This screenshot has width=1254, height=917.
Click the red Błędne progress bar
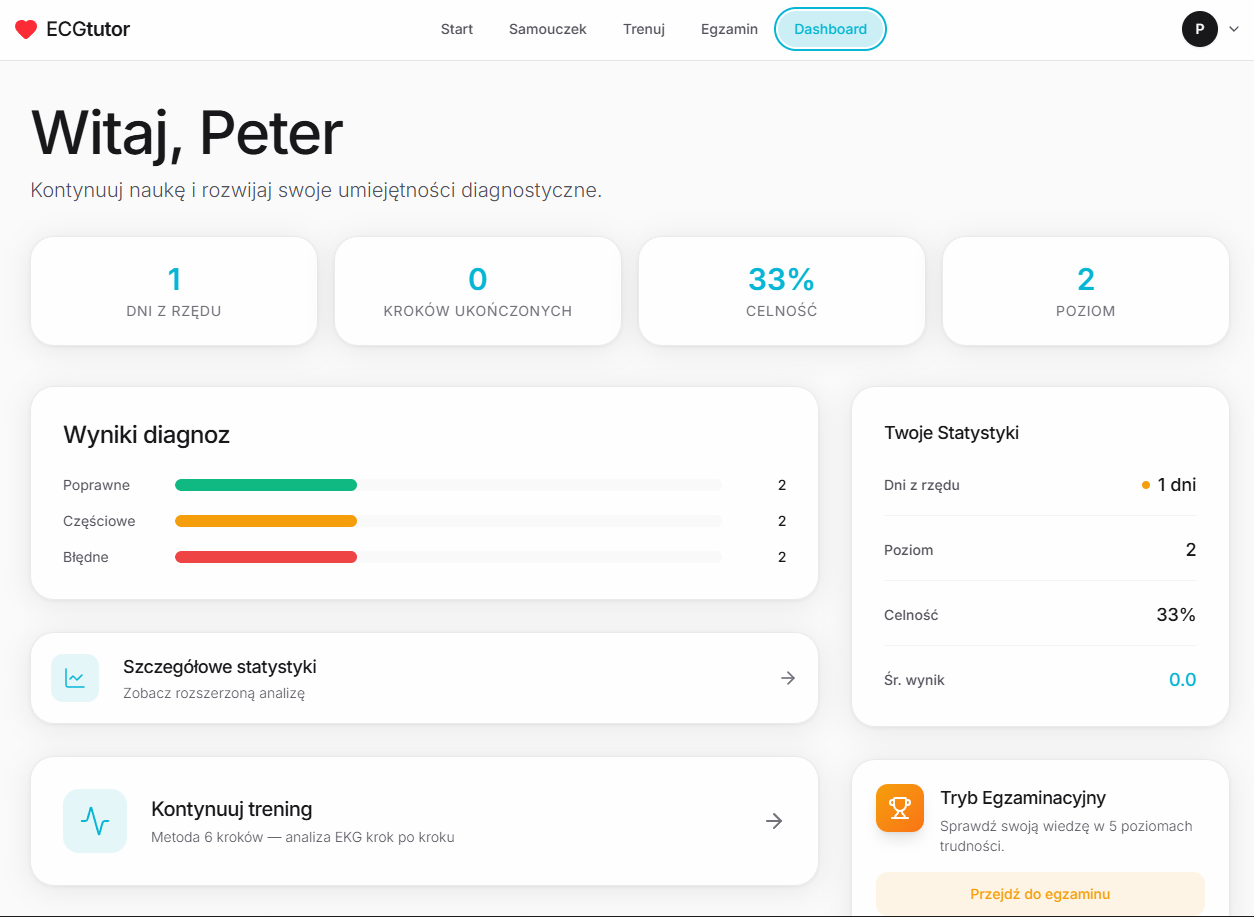(x=266, y=557)
